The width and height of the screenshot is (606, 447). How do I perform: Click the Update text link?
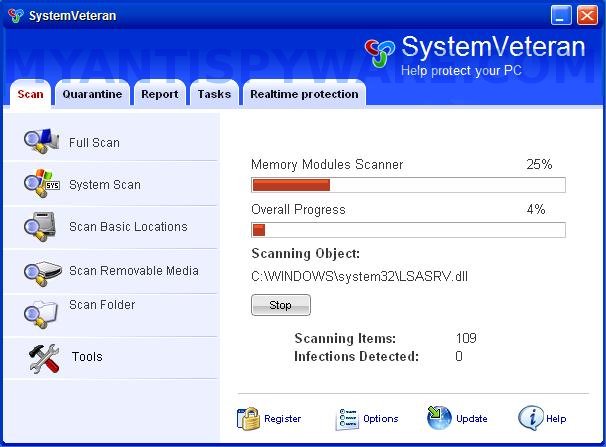[472, 419]
